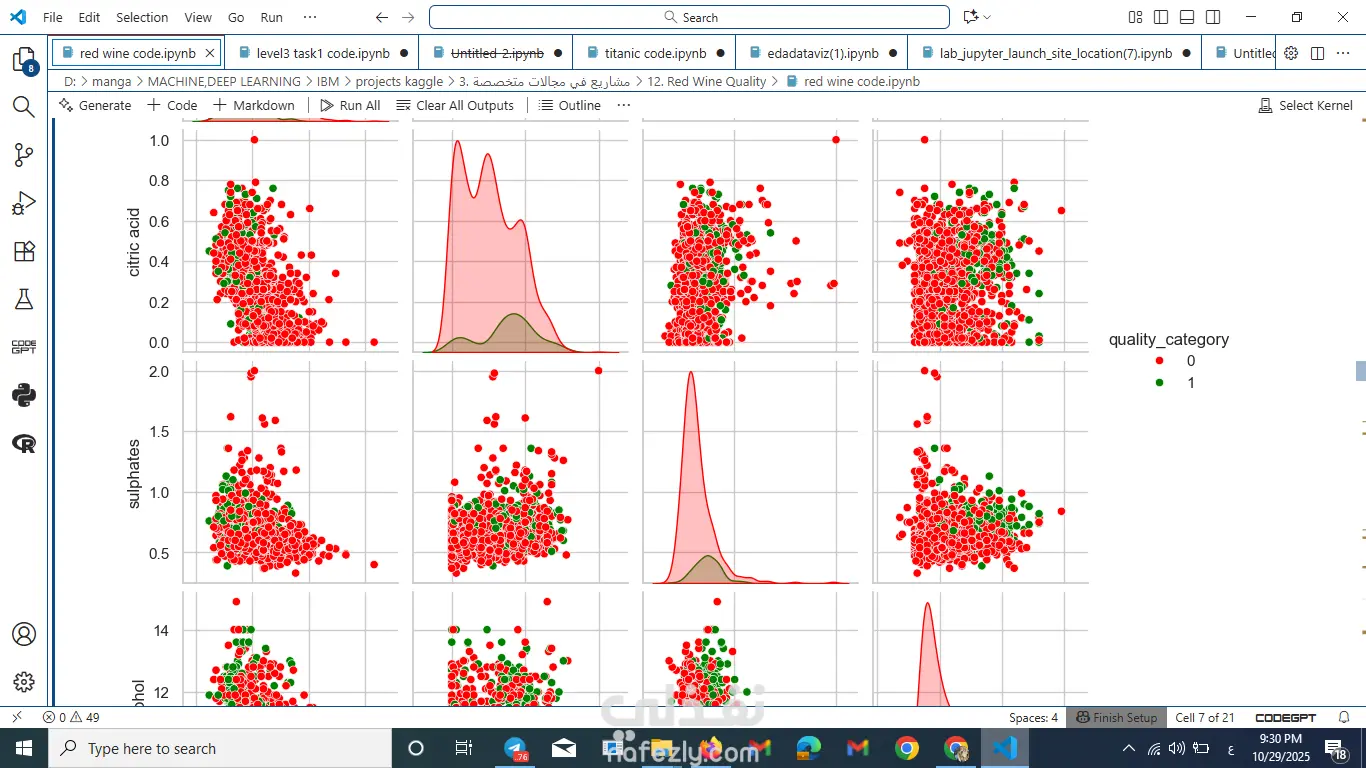Click the notebook vertical scrollbar thumb
1366x768 pixels.
(x=1360, y=370)
